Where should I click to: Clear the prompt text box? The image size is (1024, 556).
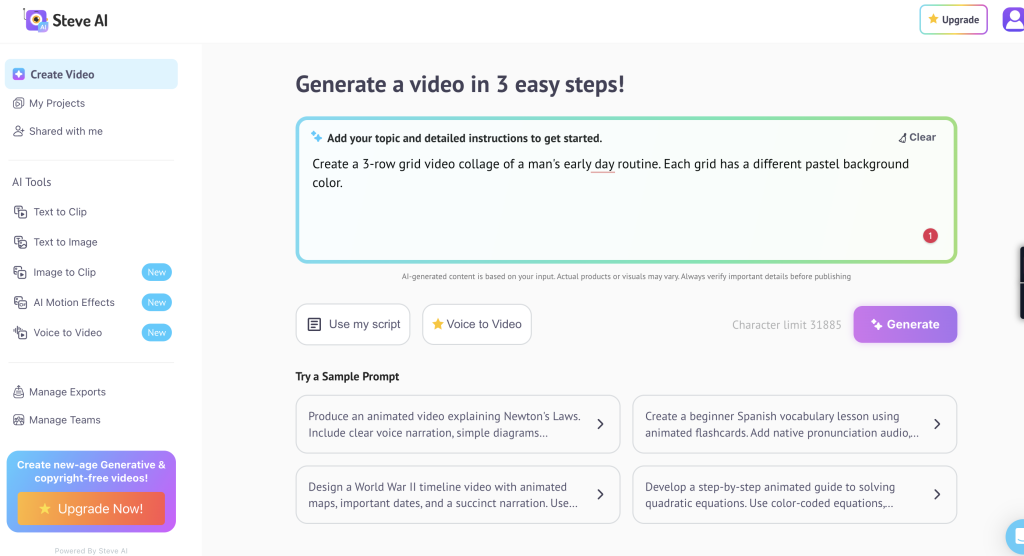917,137
